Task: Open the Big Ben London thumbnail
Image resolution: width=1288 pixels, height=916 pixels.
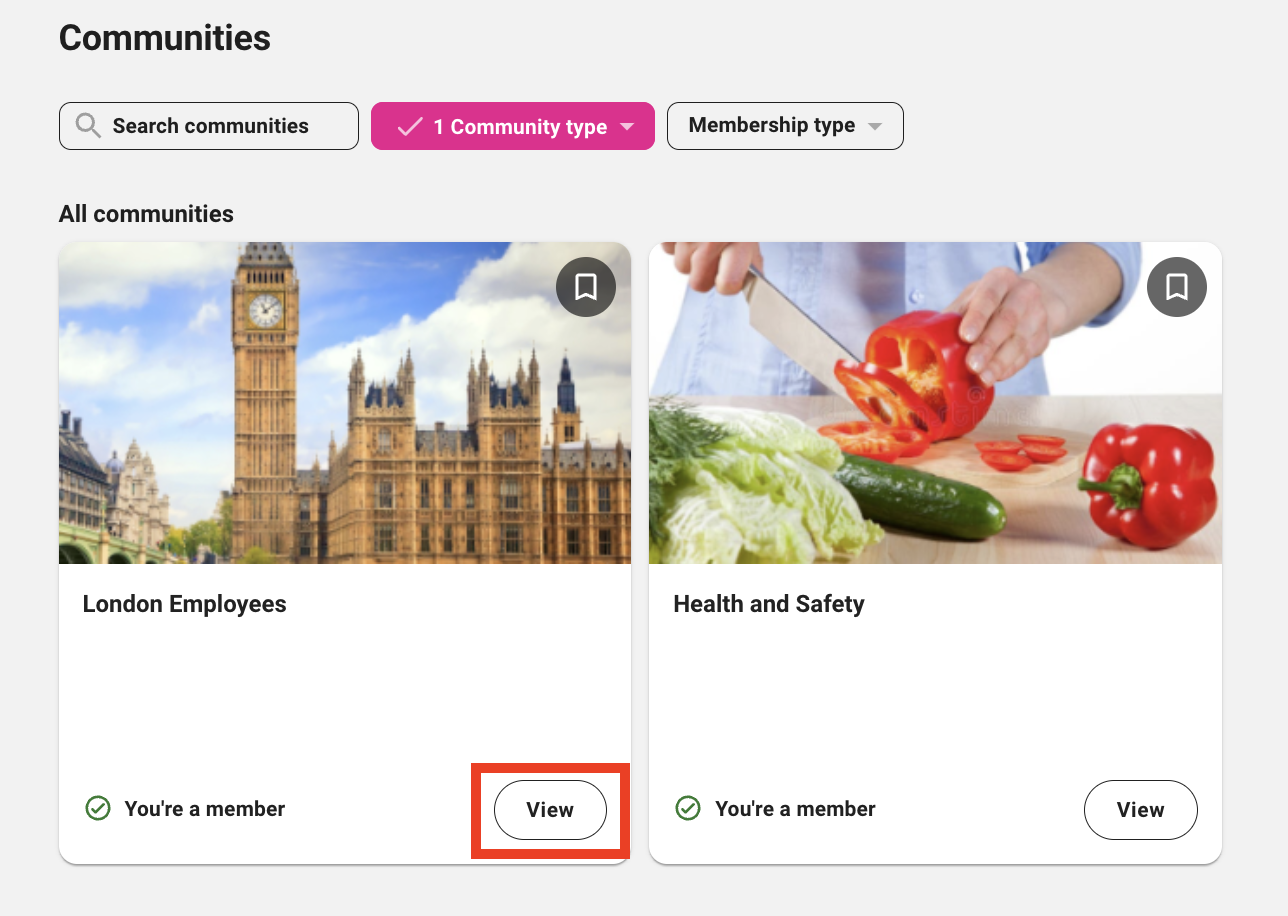Action: point(345,420)
